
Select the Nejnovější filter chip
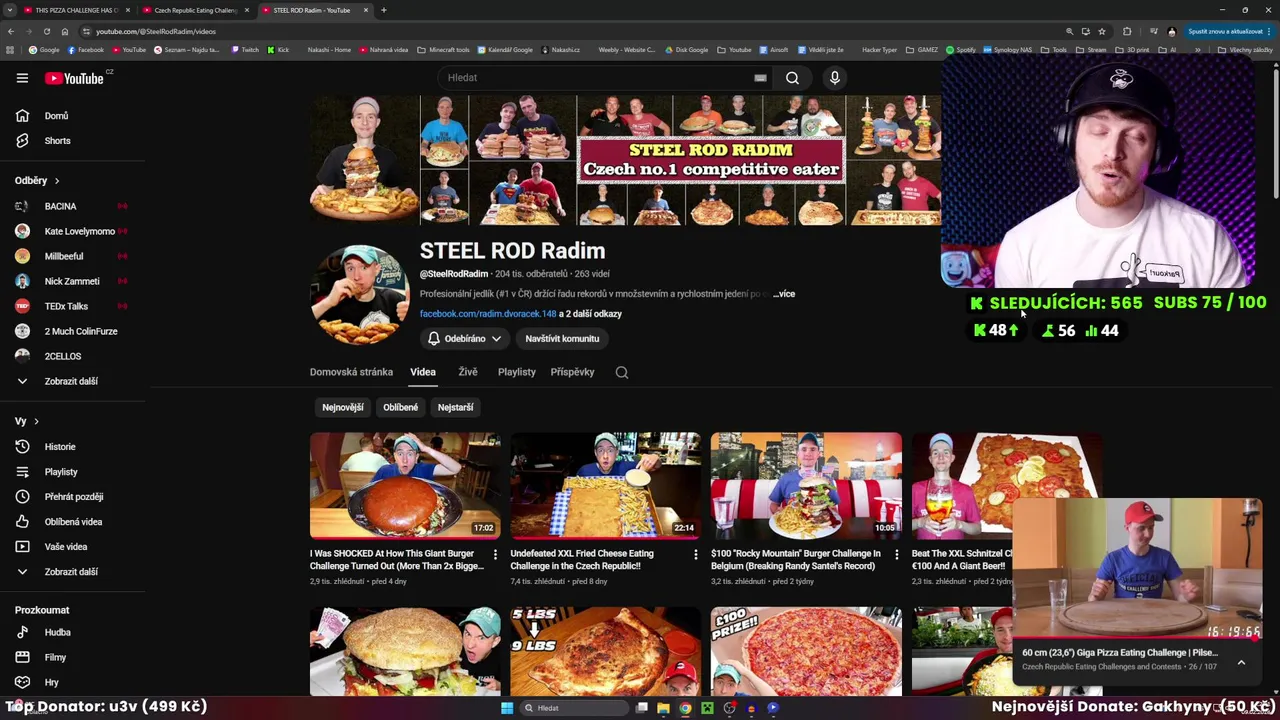pos(343,407)
